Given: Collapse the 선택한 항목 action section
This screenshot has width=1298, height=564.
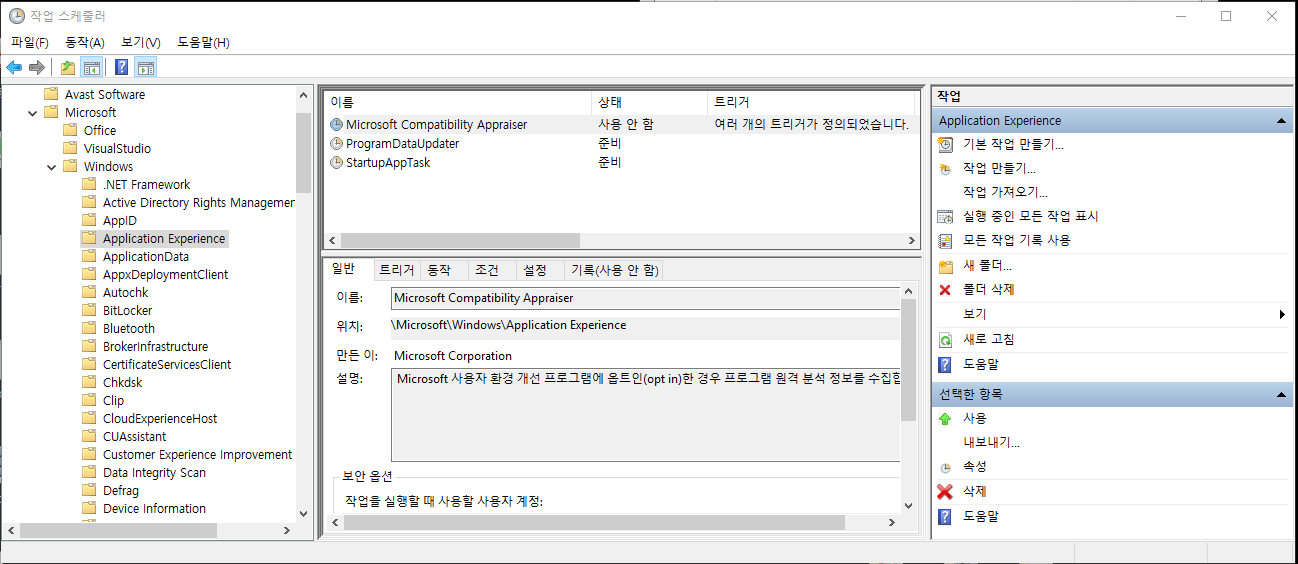Looking at the screenshot, I should [x=1281, y=395].
